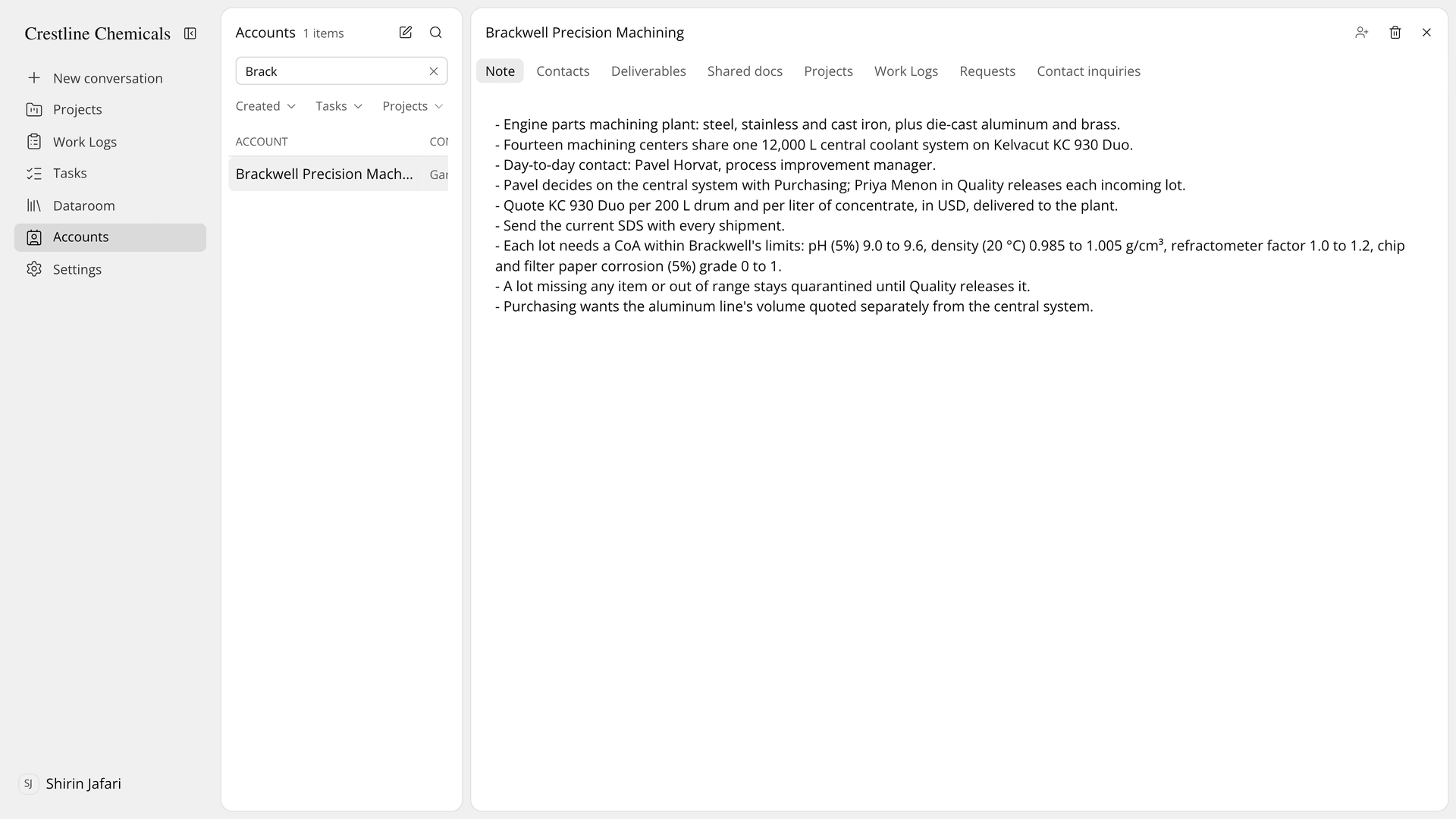This screenshot has height=819, width=1456.
Task: Switch to the Note tab
Action: tap(500, 71)
